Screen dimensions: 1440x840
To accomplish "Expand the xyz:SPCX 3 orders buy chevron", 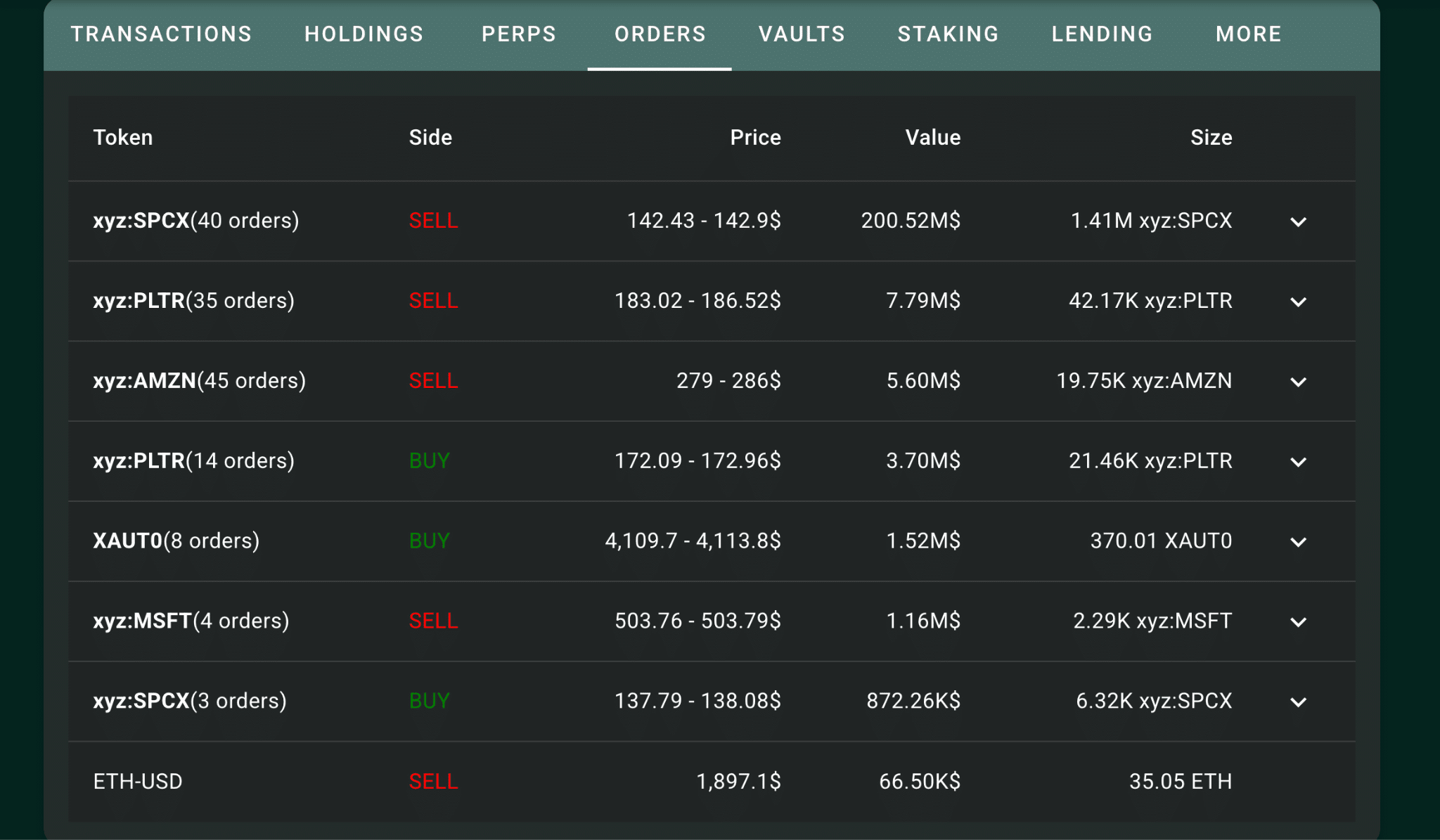I will click(x=1298, y=702).
